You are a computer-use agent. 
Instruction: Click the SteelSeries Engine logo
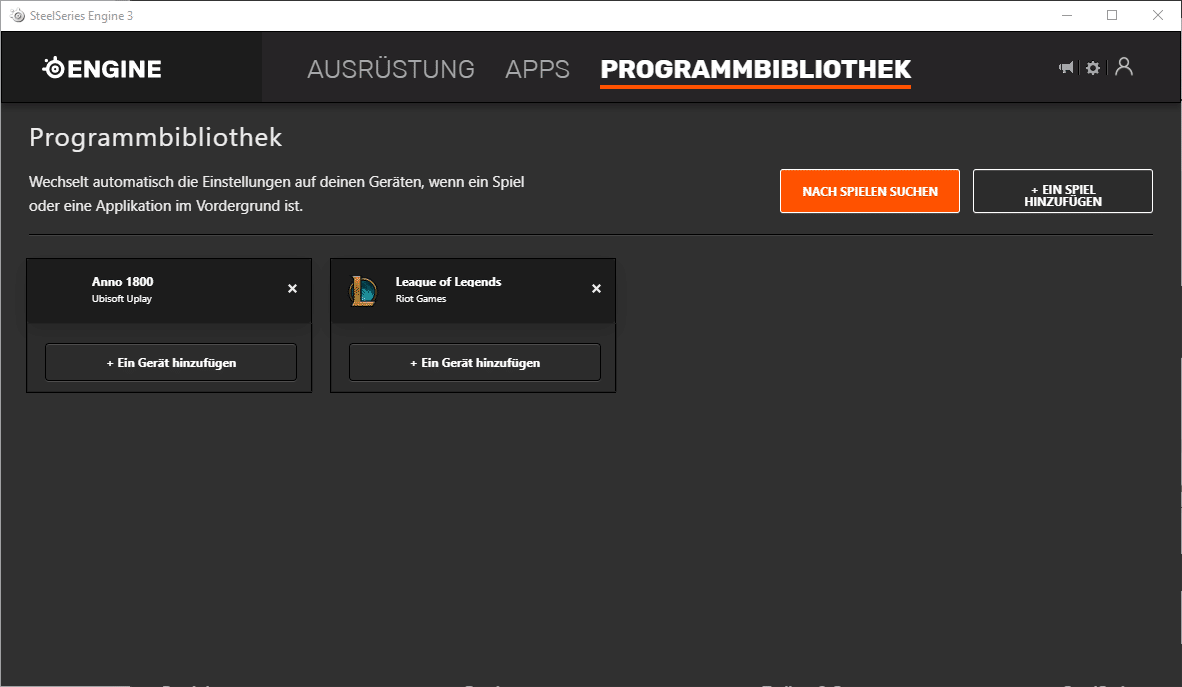coord(102,68)
